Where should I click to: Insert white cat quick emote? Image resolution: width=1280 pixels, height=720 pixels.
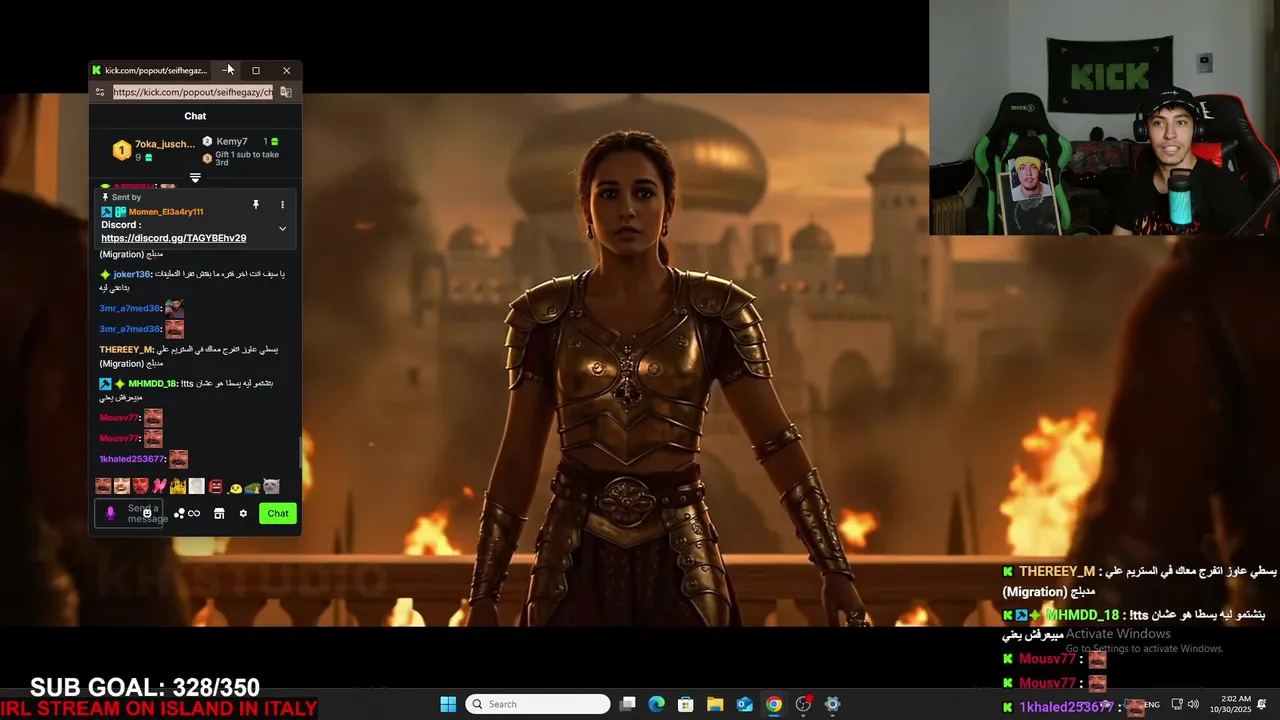tap(271, 486)
